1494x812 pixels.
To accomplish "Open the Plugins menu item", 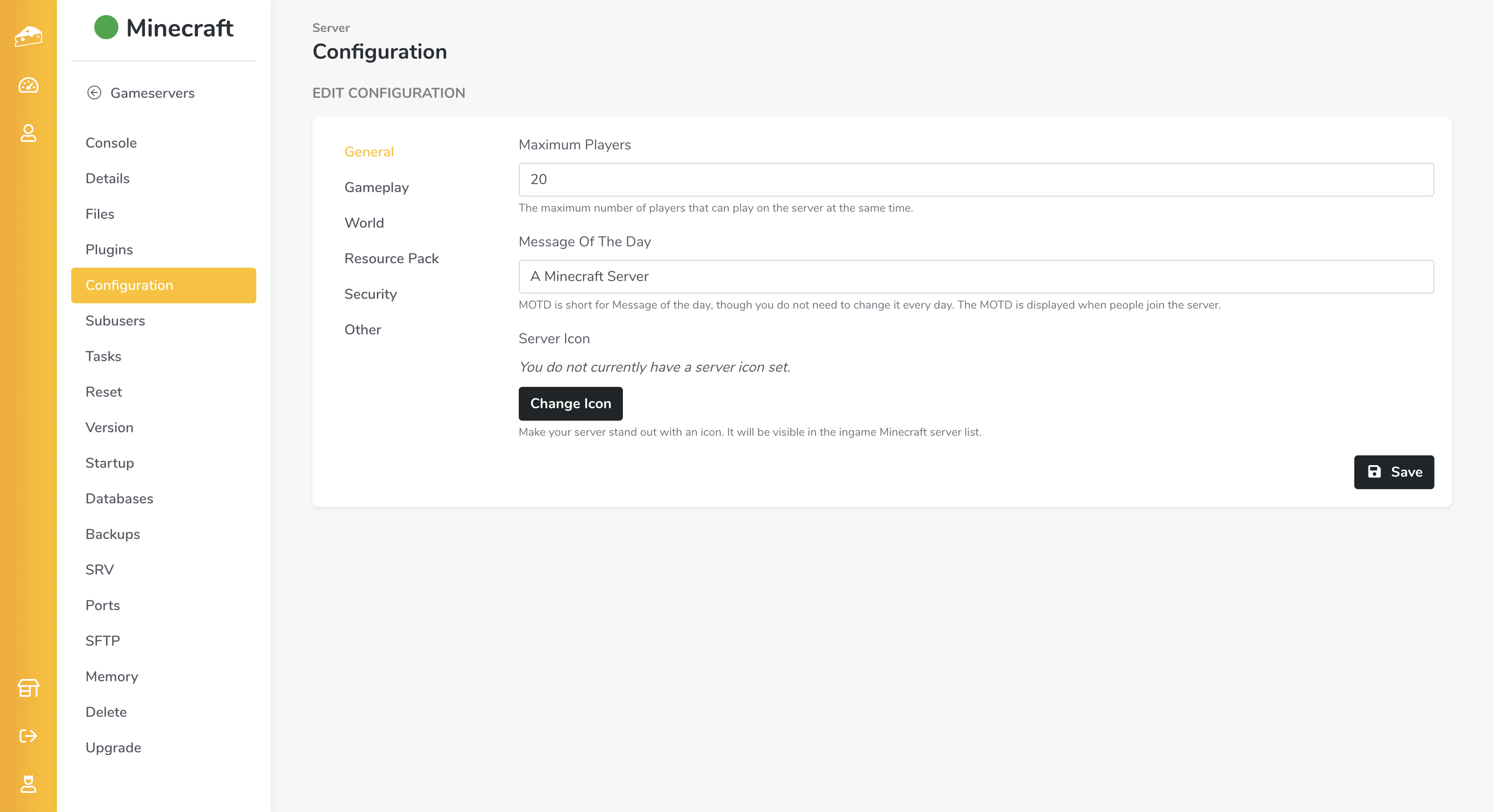I will 109,249.
